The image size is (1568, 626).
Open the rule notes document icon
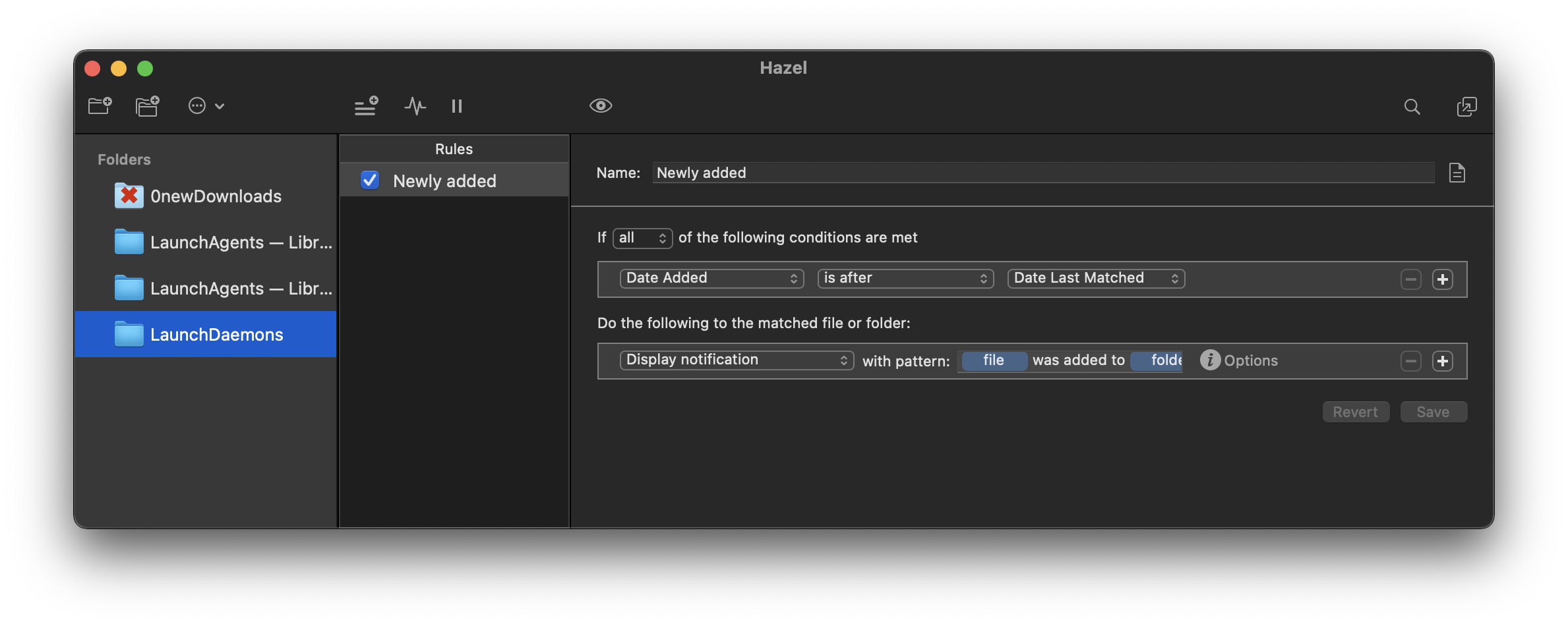pyautogui.click(x=1457, y=173)
